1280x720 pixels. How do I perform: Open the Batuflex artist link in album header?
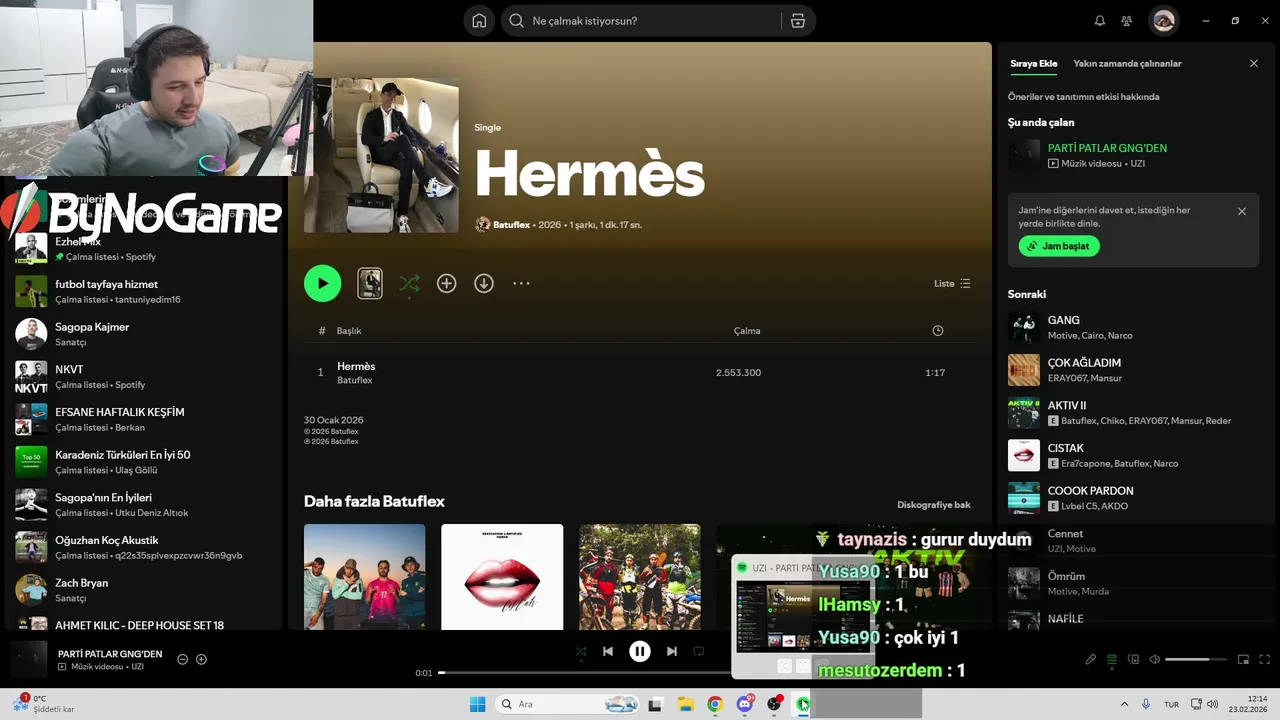click(x=511, y=225)
